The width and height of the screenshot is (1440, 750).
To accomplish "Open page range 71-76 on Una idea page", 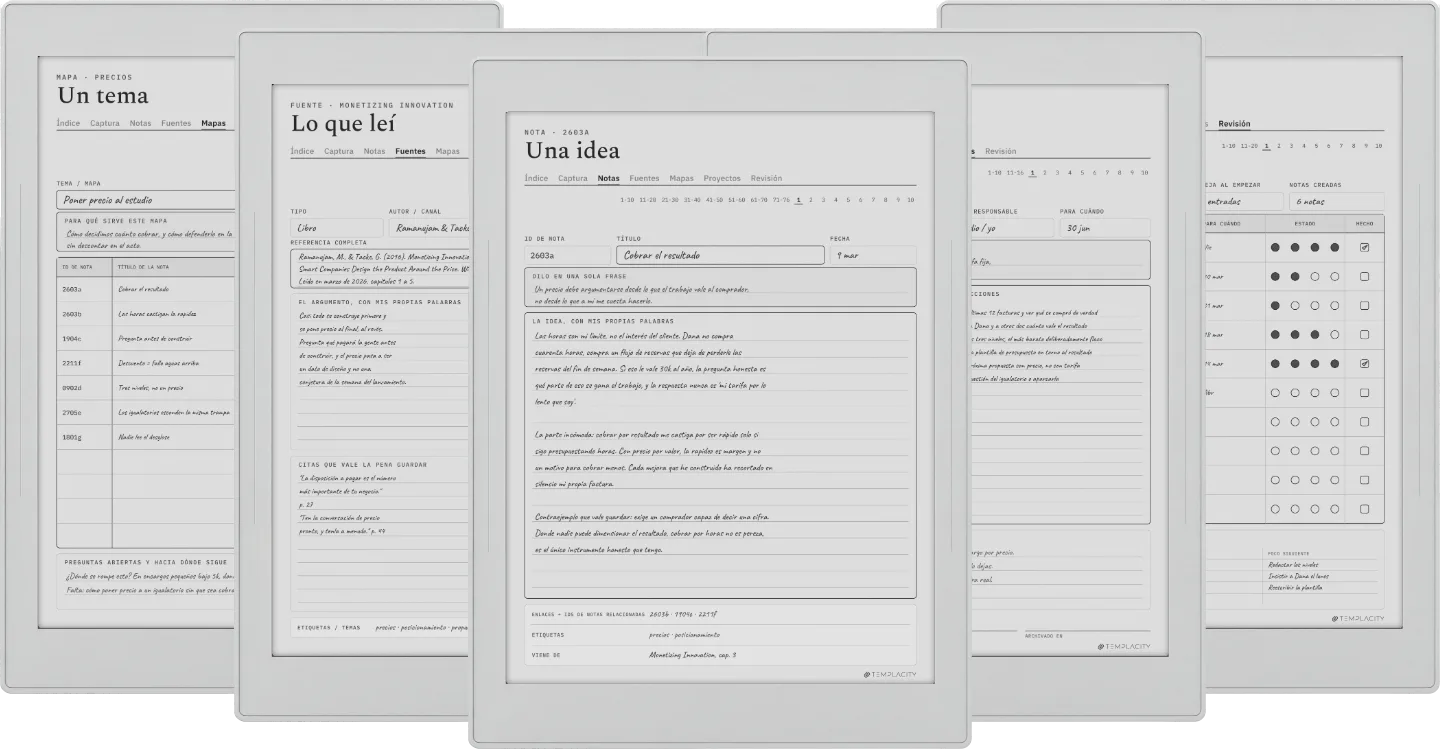I will pos(781,200).
